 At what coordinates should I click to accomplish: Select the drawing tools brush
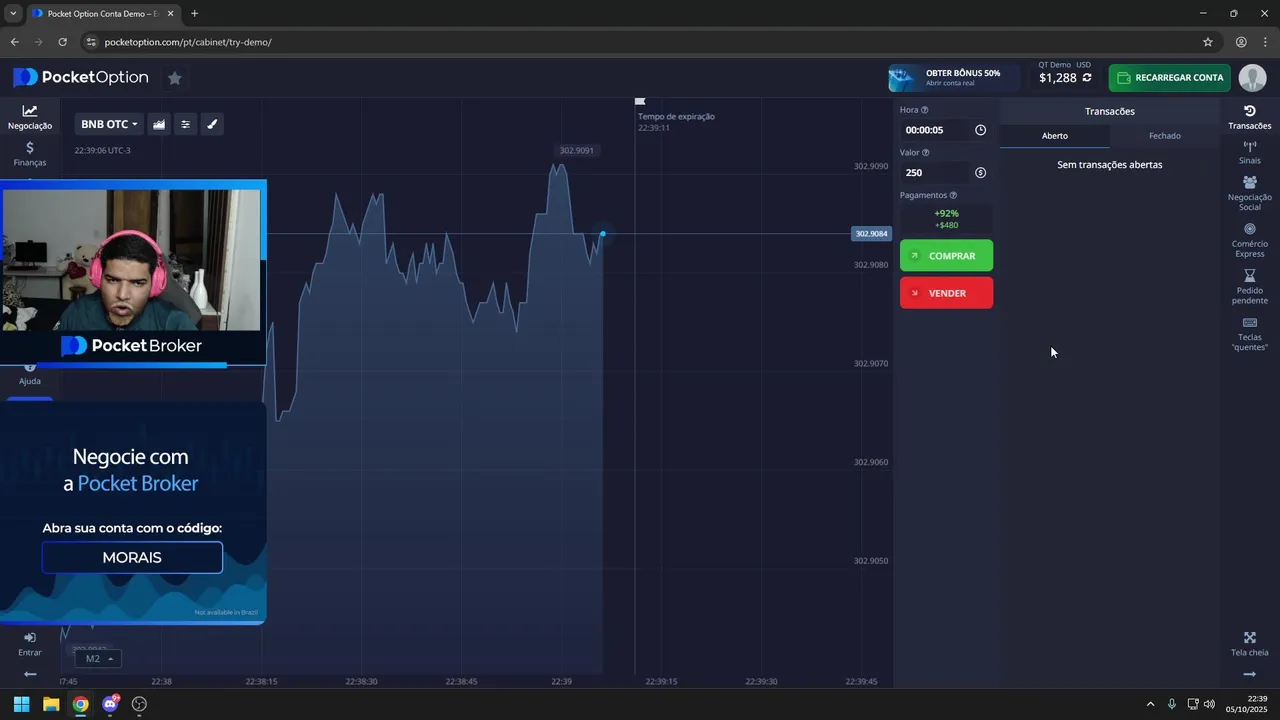(212, 124)
